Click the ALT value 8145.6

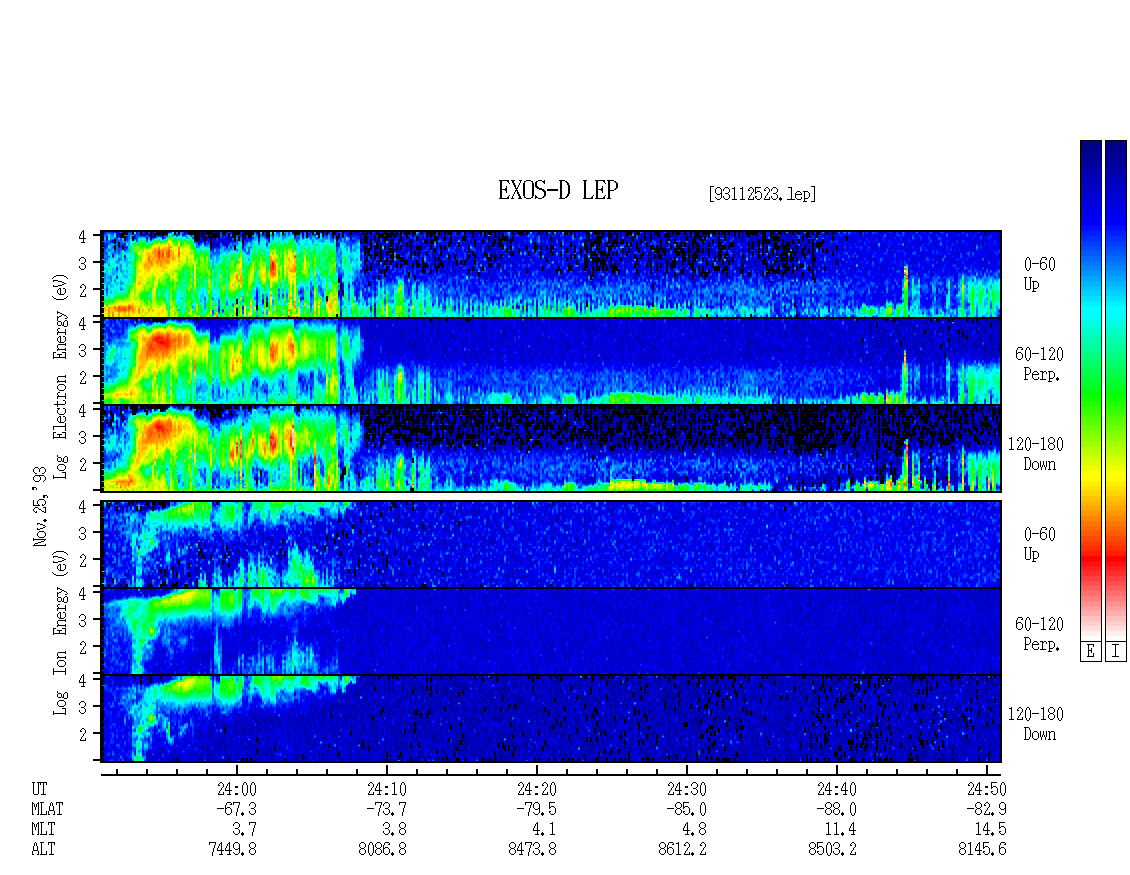click(x=982, y=849)
